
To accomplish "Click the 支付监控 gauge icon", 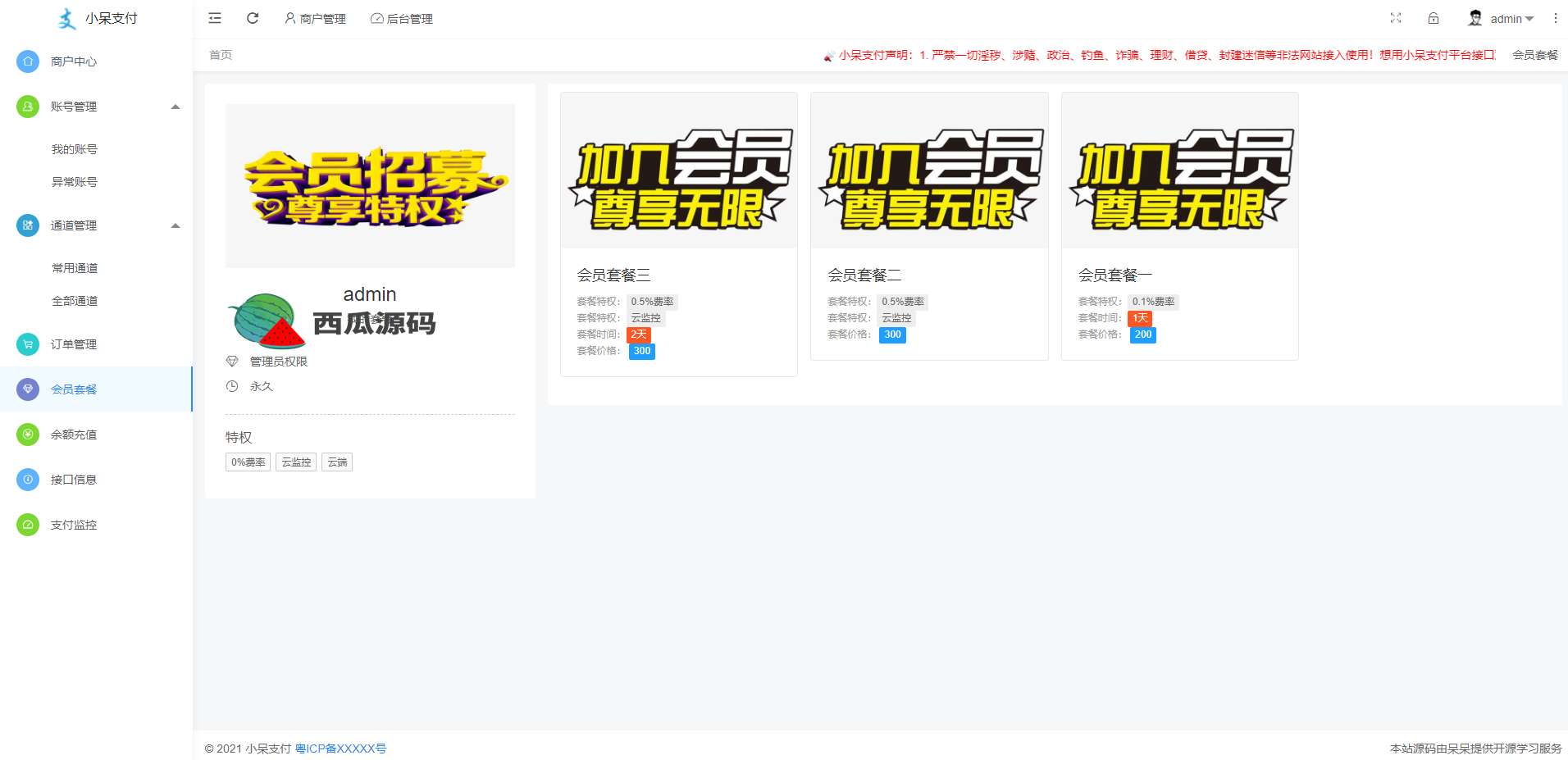I will pos(28,525).
